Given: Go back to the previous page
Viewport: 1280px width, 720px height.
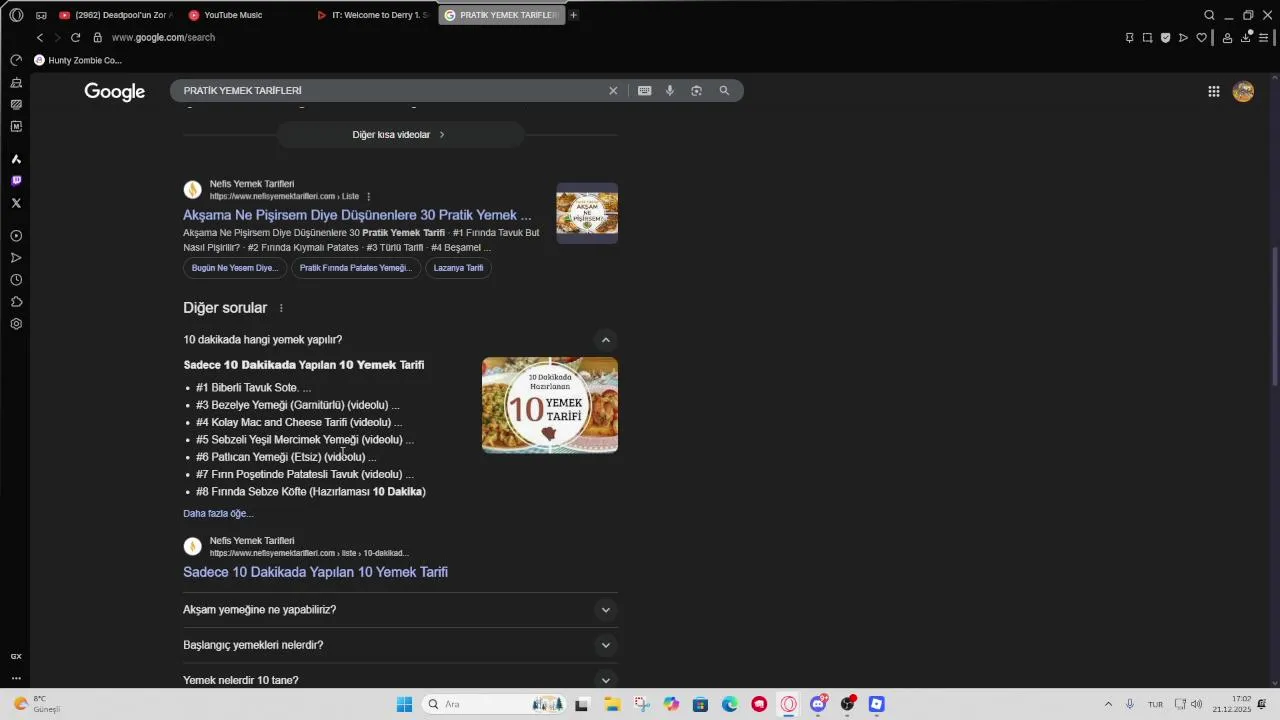Looking at the screenshot, I should point(40,37).
